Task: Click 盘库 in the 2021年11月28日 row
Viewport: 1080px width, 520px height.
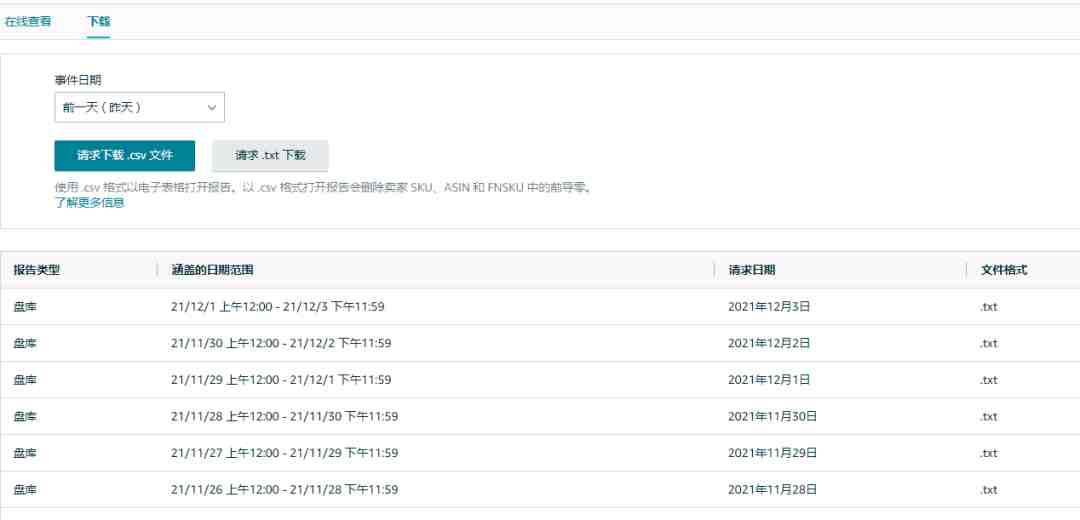Action: (25, 490)
